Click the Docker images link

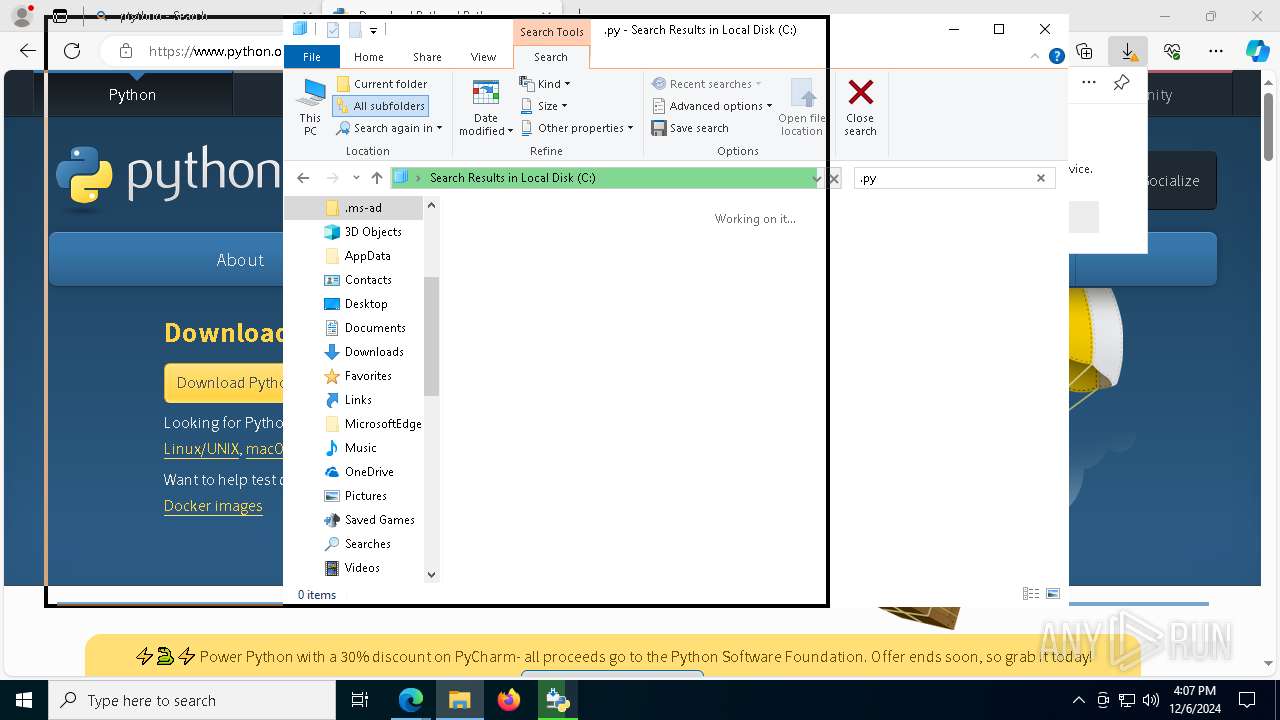(x=213, y=506)
